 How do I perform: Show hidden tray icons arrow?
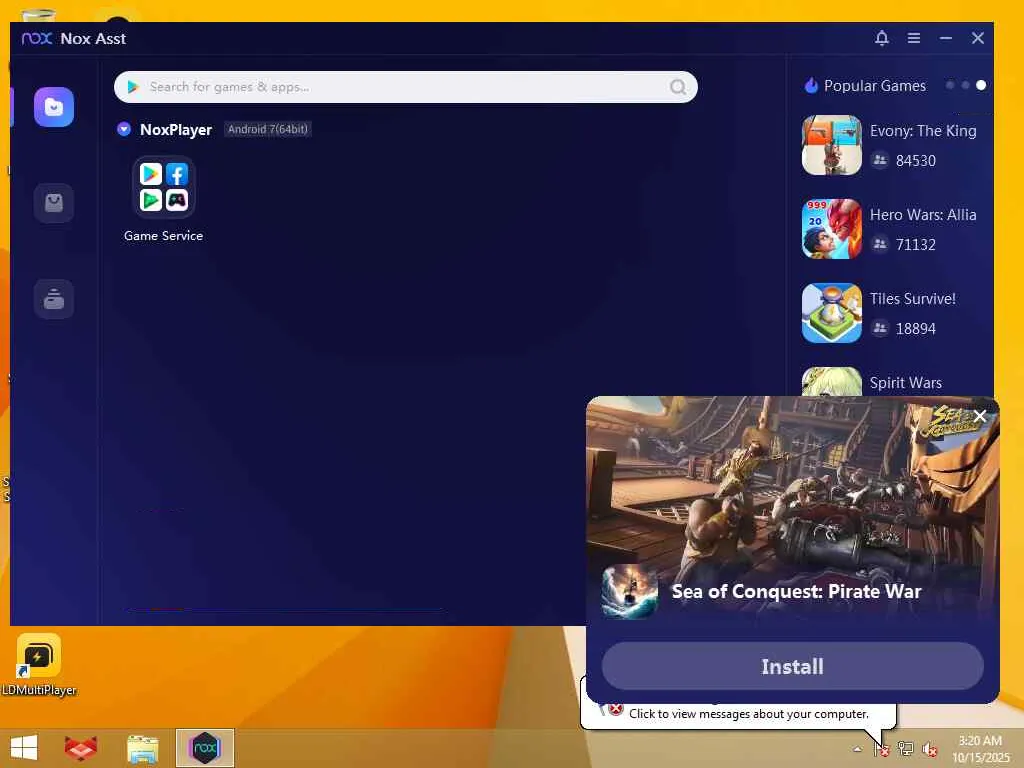coord(857,749)
